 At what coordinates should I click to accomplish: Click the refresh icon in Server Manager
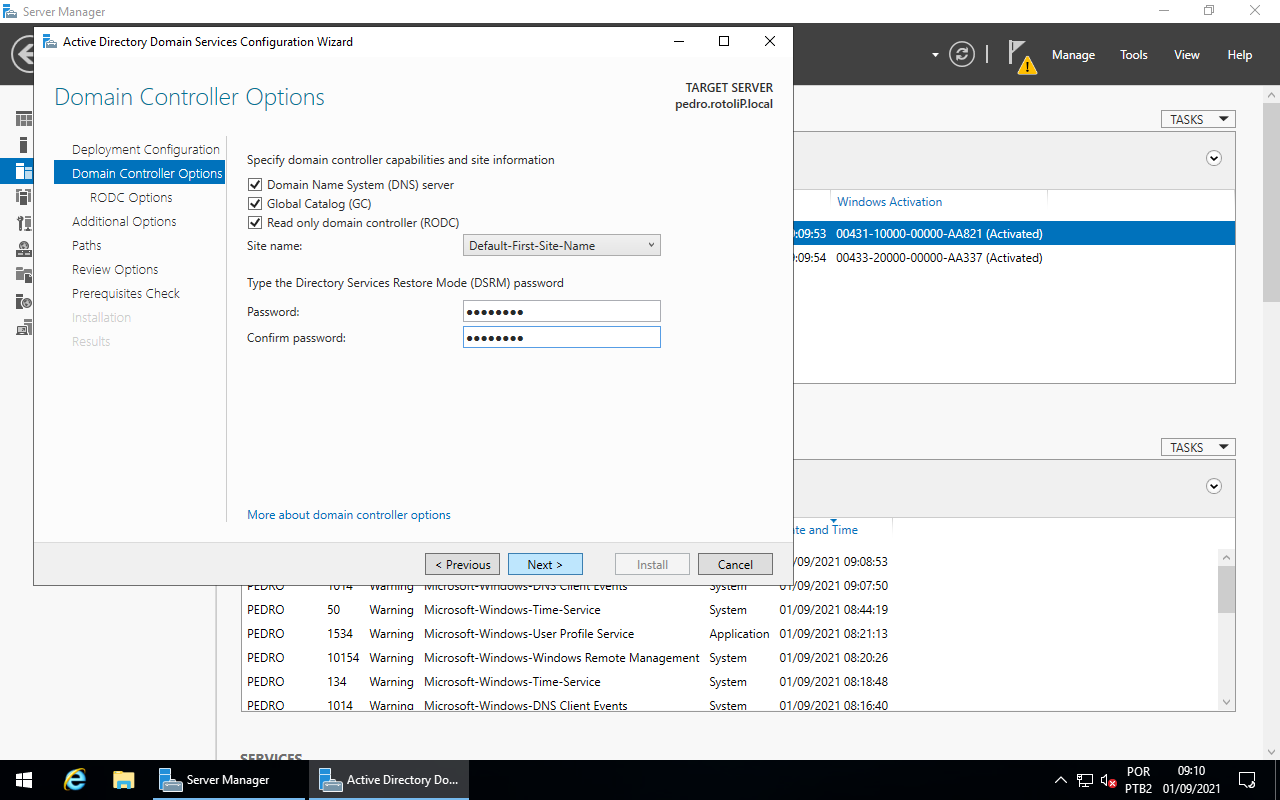(x=962, y=55)
